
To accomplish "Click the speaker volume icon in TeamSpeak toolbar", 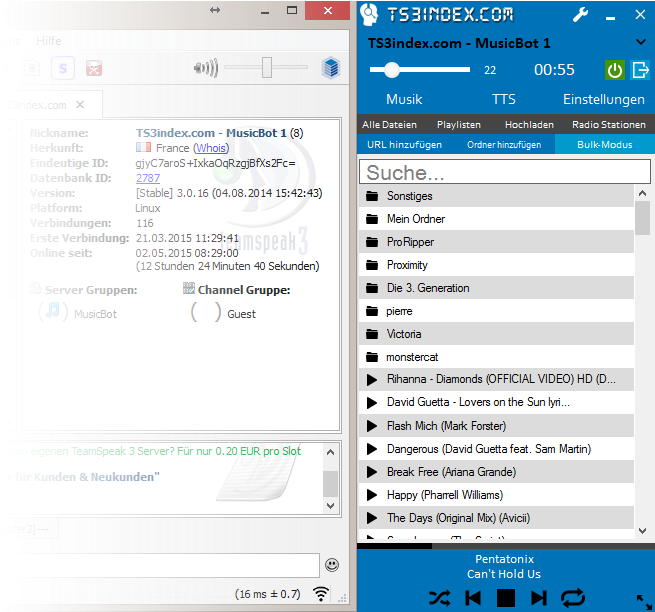I will point(206,68).
